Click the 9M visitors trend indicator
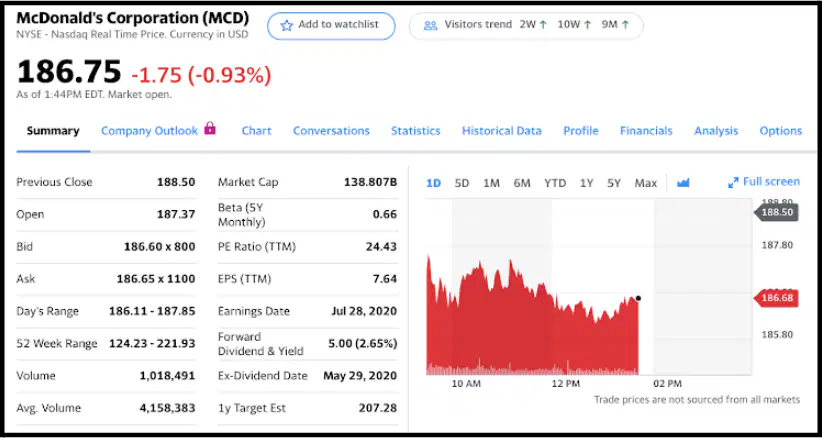This screenshot has height=438, width=822. pyautogui.click(x=615, y=25)
